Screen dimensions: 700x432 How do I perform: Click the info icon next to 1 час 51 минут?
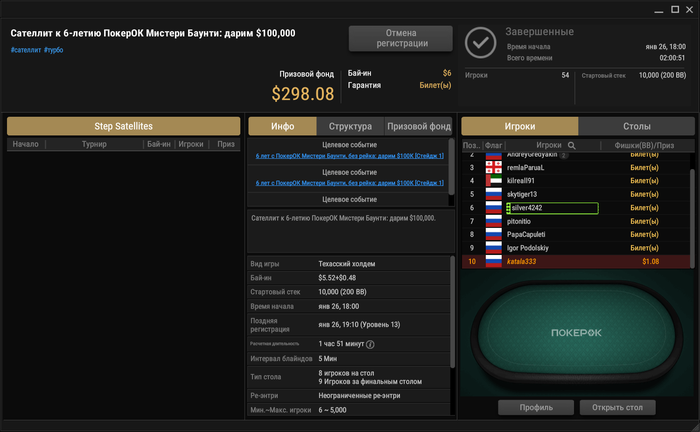(x=370, y=344)
